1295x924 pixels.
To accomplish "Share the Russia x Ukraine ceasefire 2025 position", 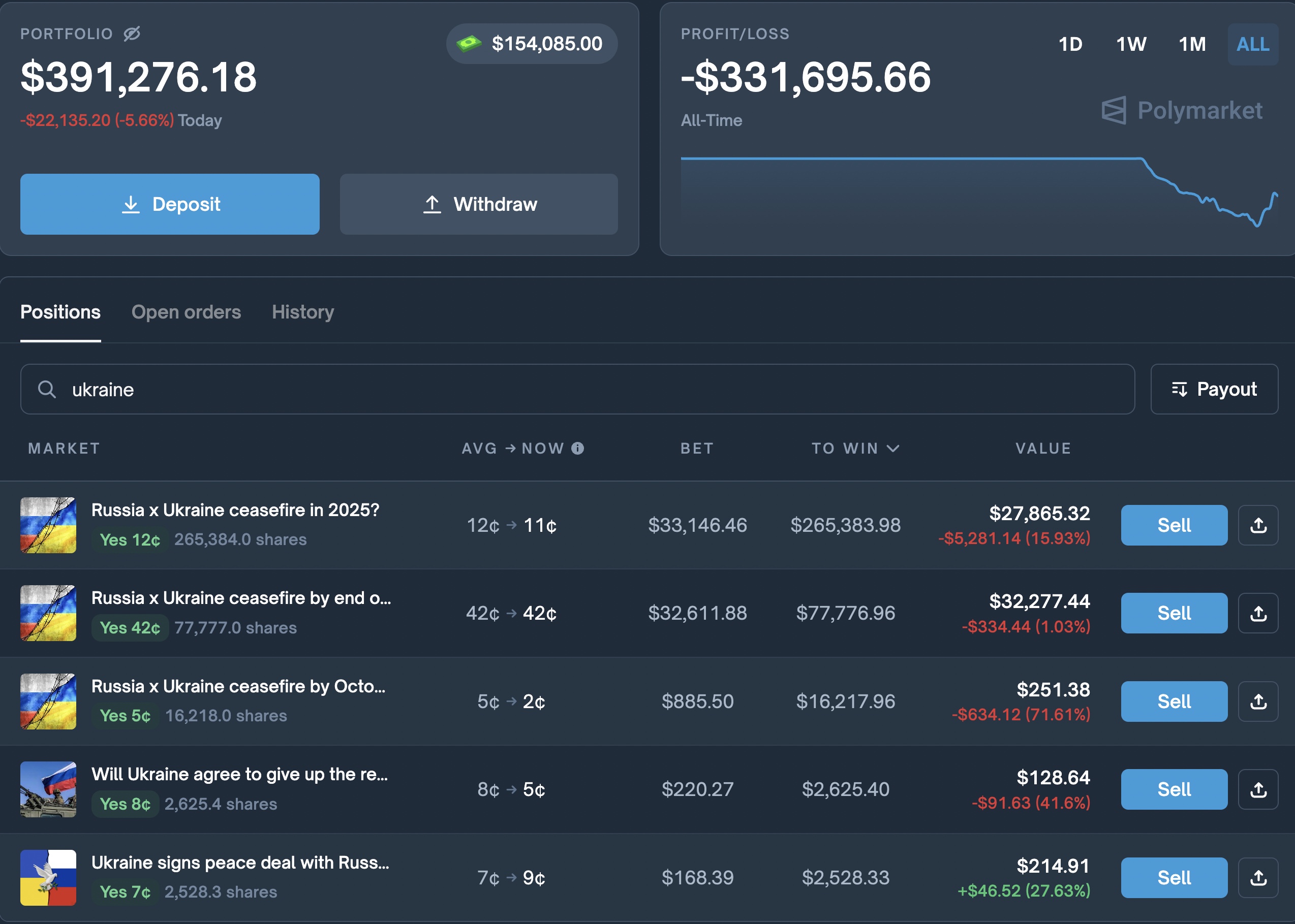I will (x=1258, y=525).
